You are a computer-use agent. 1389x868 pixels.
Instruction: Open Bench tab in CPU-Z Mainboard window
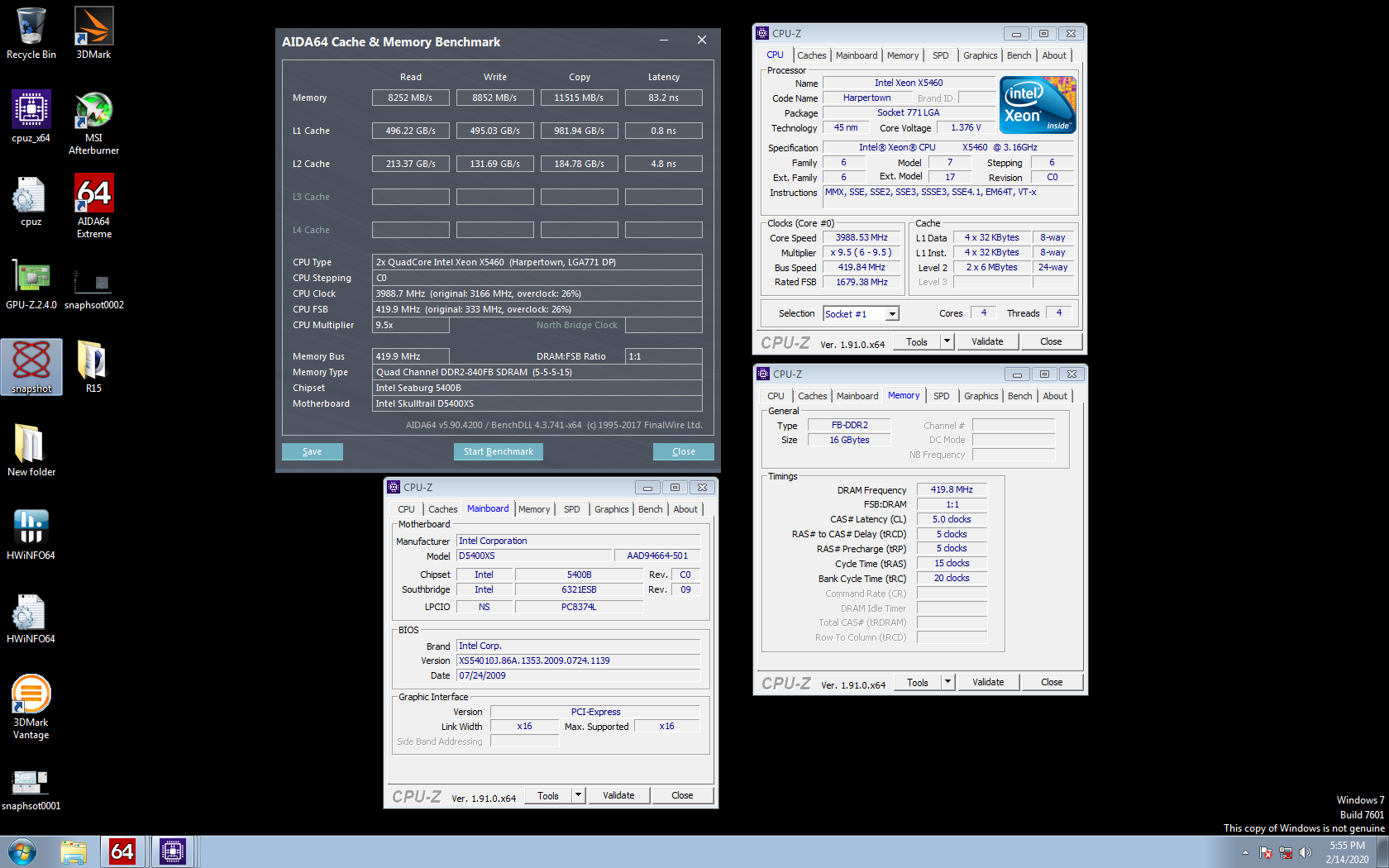coord(651,509)
